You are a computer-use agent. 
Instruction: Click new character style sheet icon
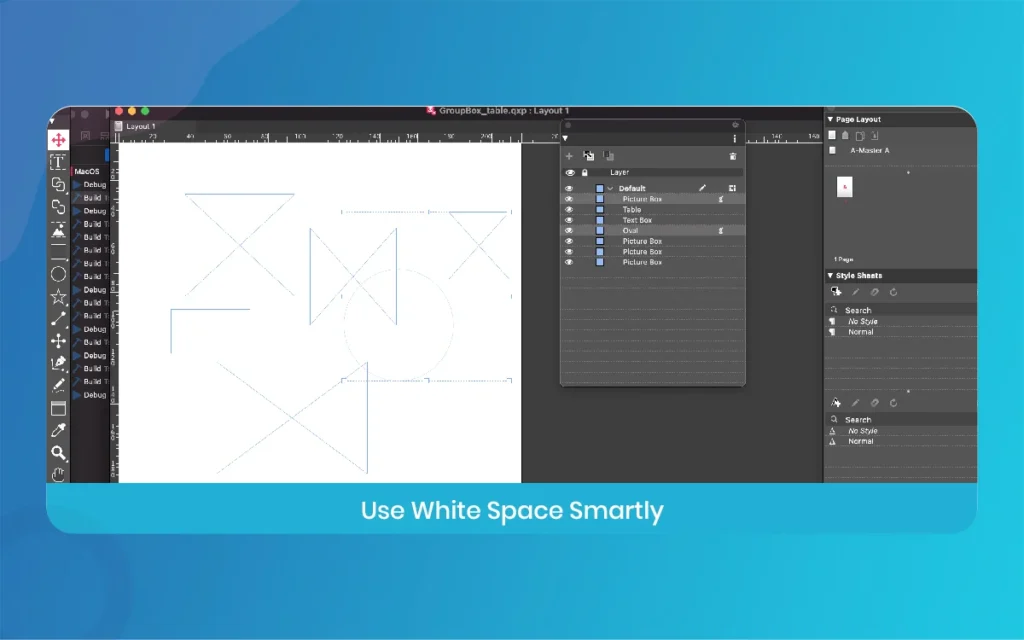click(x=836, y=403)
